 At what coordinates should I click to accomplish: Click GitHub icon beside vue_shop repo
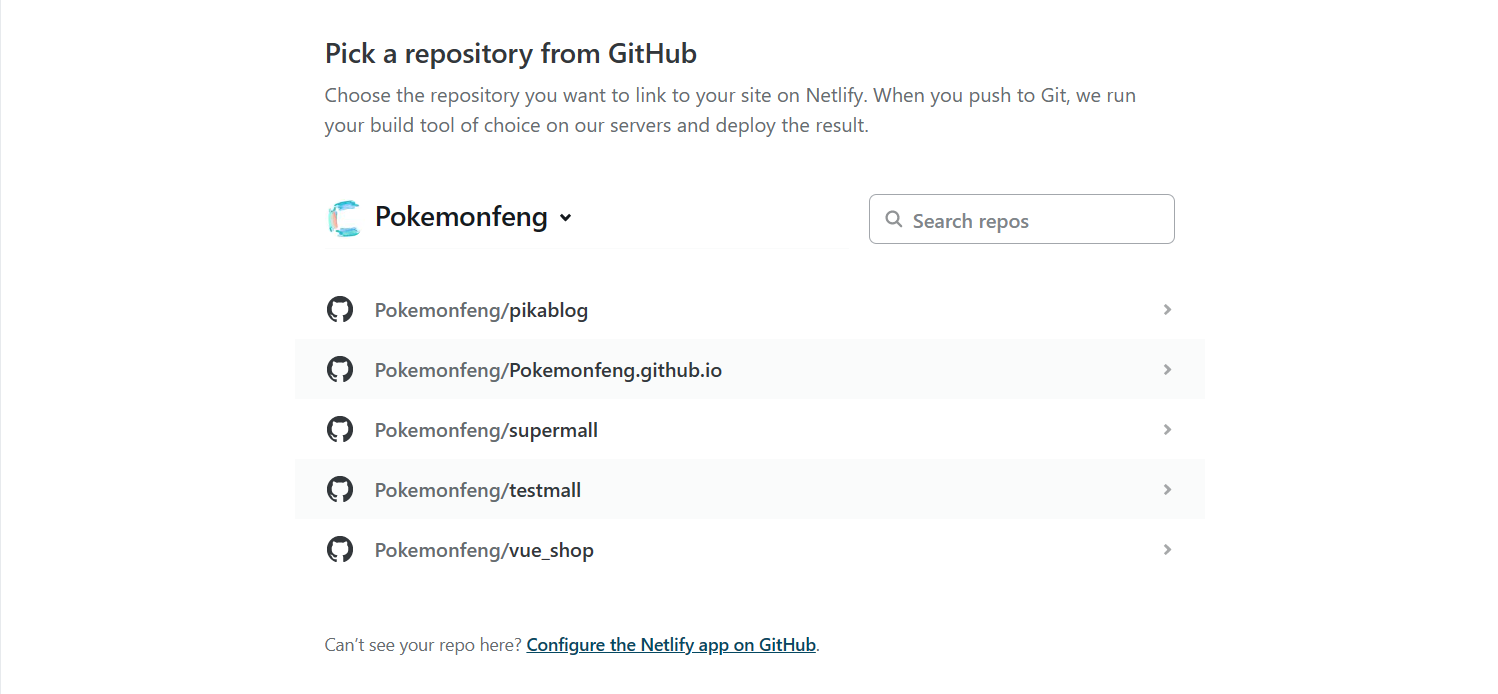click(340, 549)
